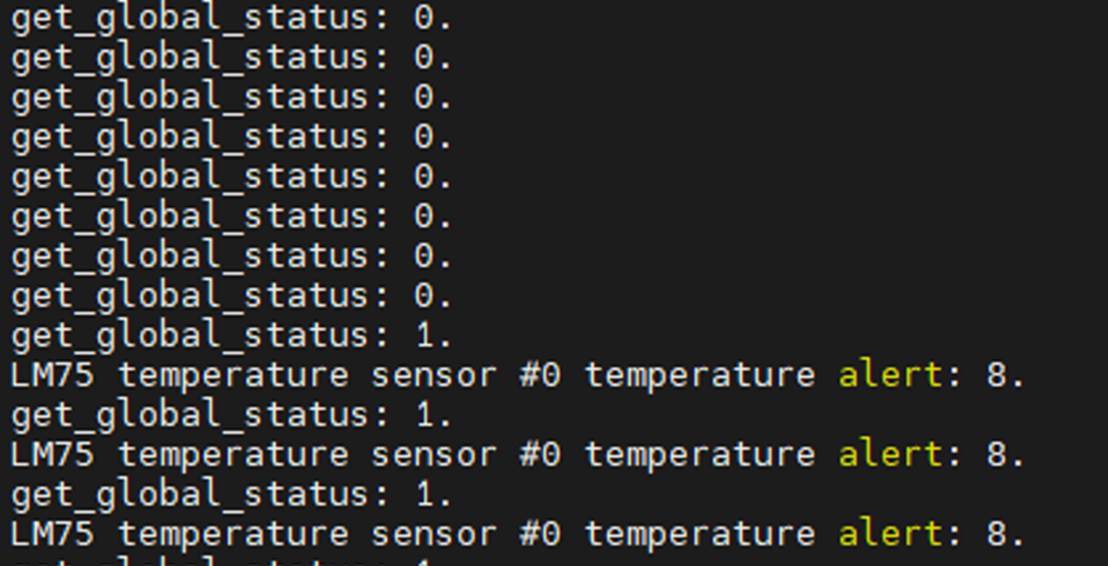Click the second get_global_status: 0. line from top
This screenshot has width=1108, height=566.
tap(231, 59)
